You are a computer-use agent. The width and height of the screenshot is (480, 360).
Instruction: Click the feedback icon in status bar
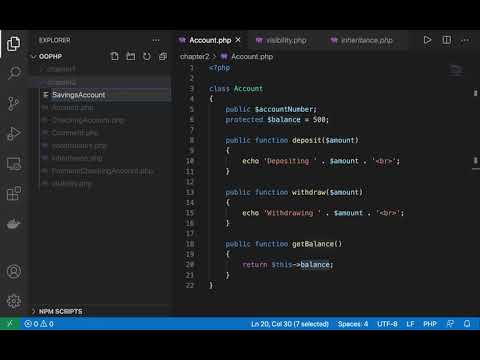point(450,324)
